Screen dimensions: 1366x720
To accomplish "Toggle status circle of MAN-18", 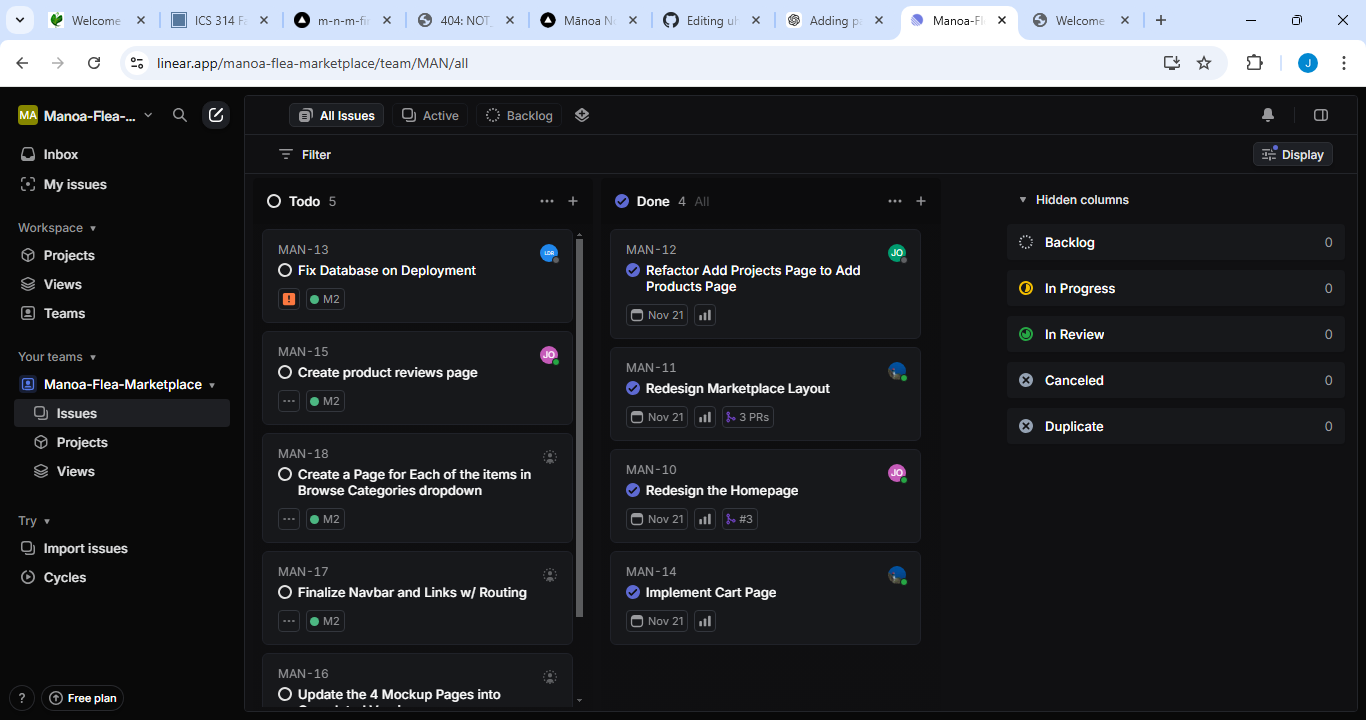I will (285, 475).
